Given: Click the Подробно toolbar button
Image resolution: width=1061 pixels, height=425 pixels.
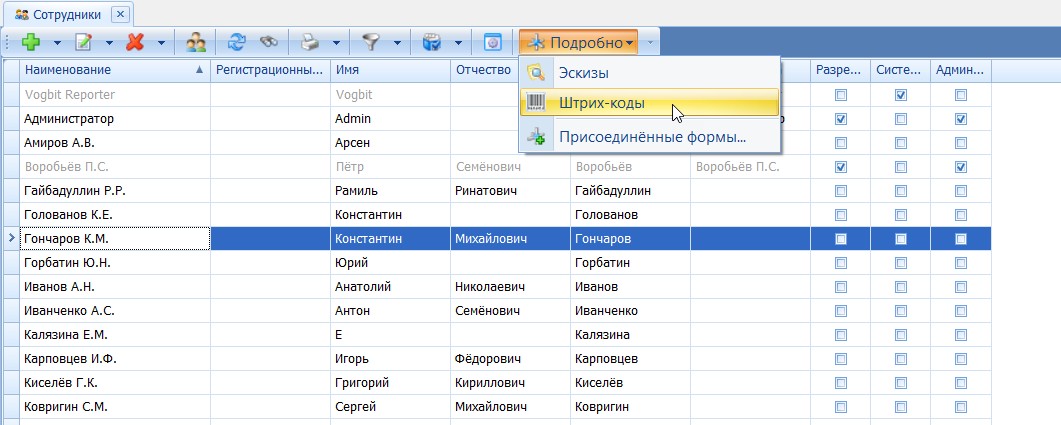Looking at the screenshot, I should pyautogui.click(x=579, y=43).
